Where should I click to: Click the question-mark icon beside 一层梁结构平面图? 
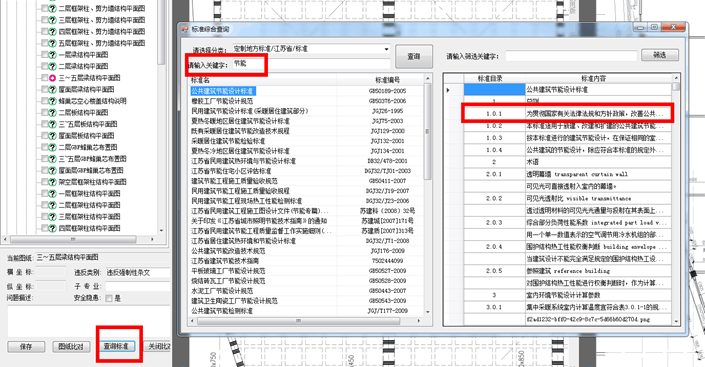point(52,55)
